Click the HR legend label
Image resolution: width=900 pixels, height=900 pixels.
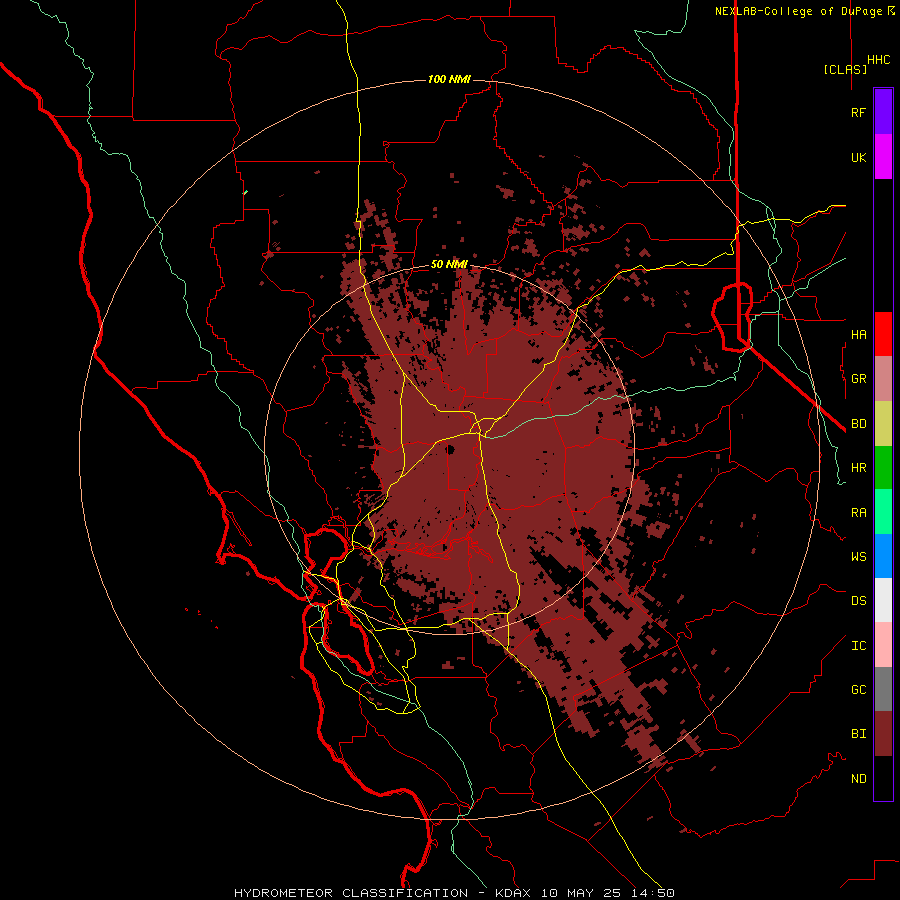858,468
